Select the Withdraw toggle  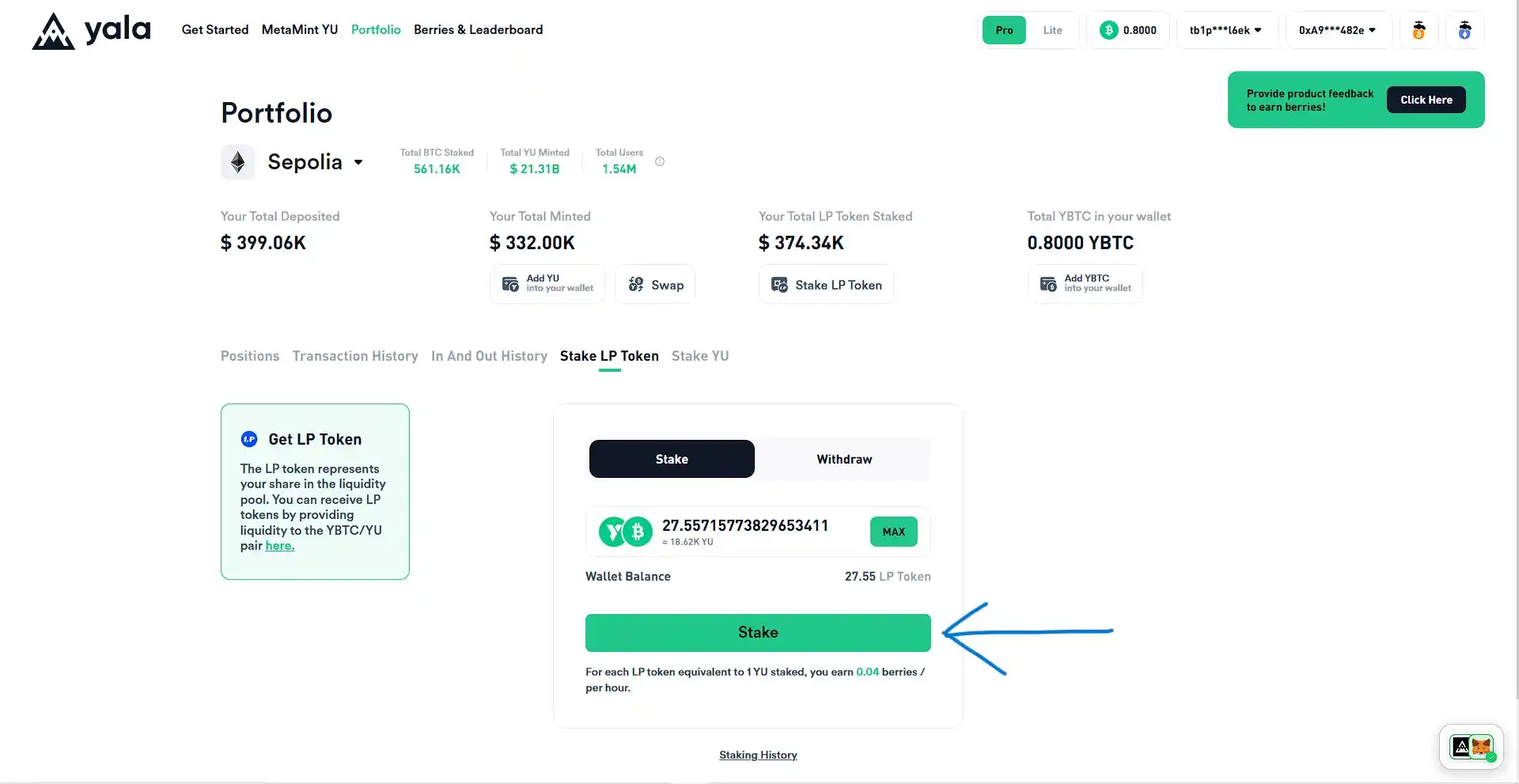[844, 459]
